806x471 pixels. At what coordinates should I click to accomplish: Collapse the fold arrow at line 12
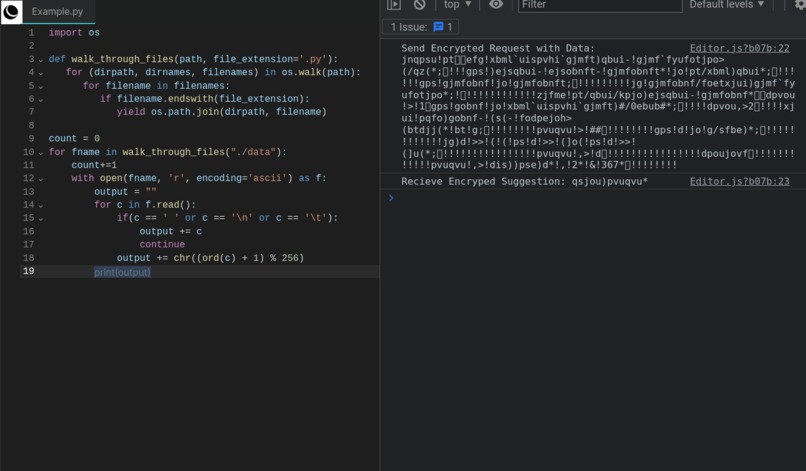click(x=41, y=179)
